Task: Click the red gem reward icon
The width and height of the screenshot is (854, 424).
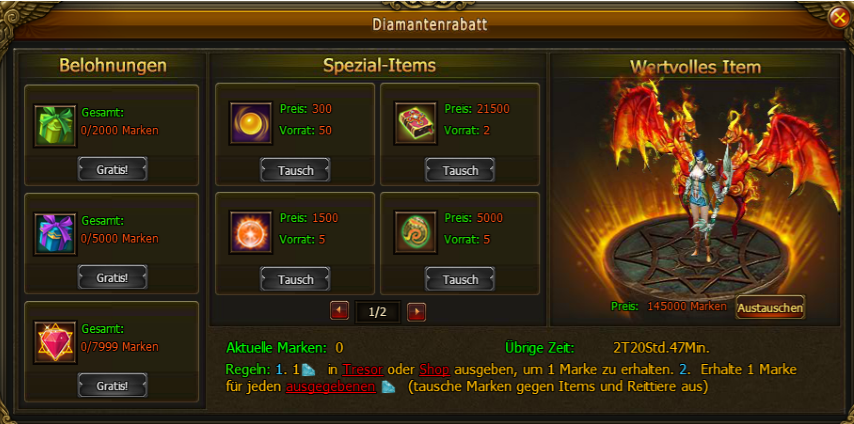Action: 55,342
